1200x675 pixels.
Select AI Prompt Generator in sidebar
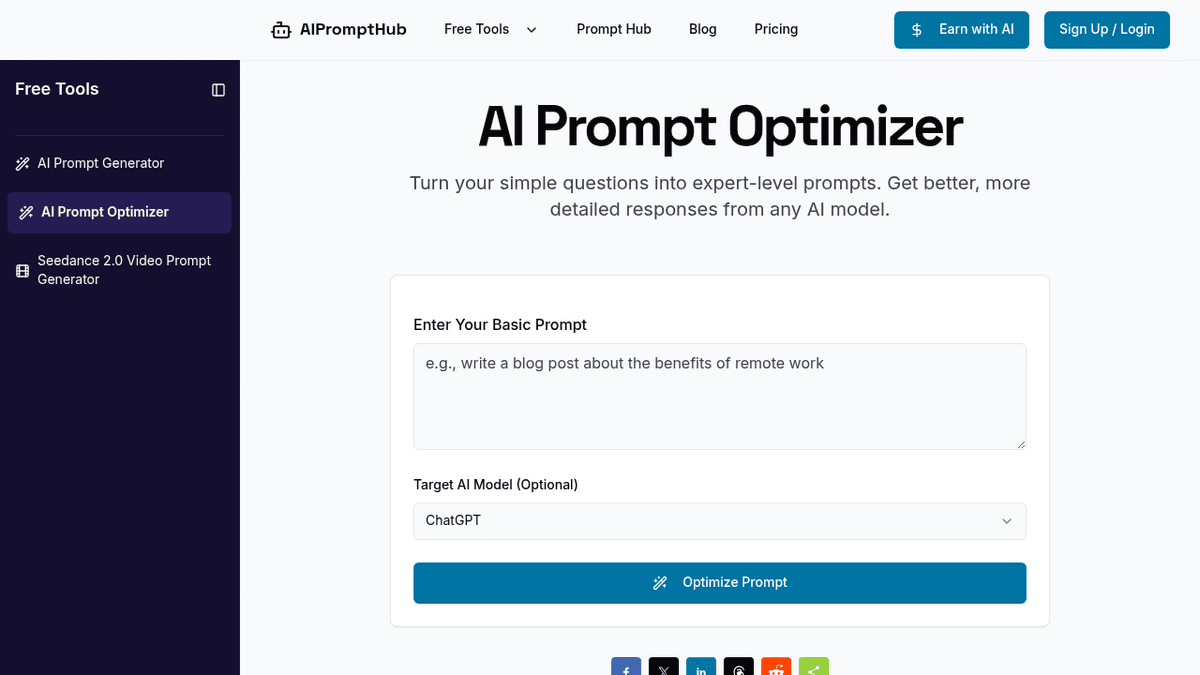(x=101, y=163)
